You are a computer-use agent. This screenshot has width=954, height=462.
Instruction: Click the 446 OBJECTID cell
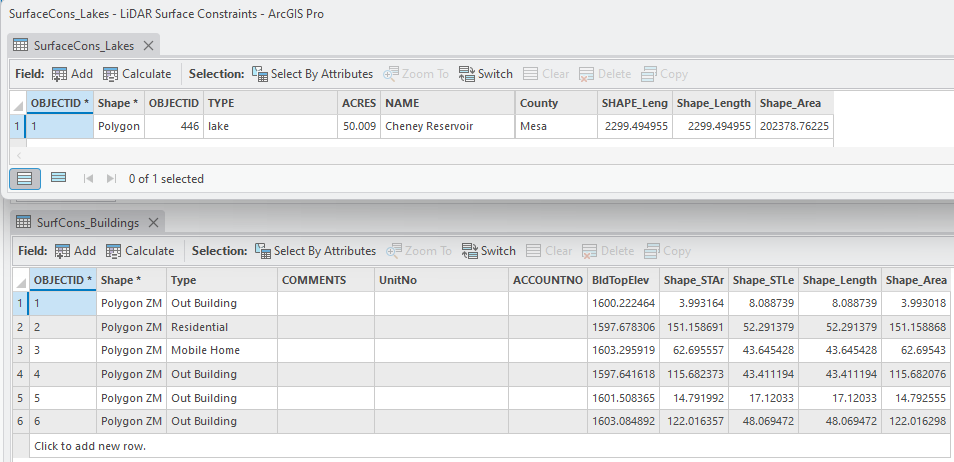(174, 127)
